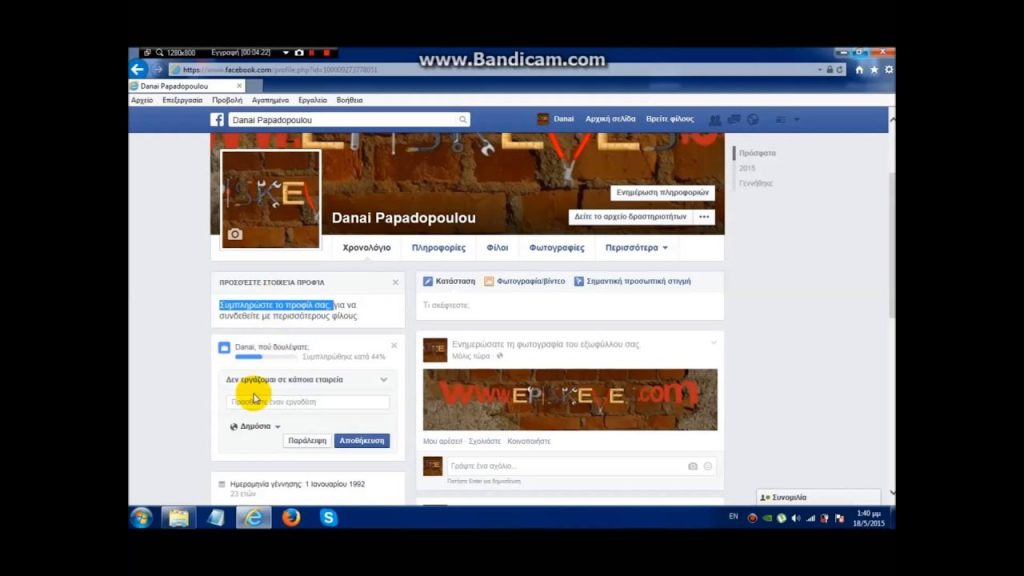
Task: Open the Συνομιλία chat bar
Action: [818, 497]
